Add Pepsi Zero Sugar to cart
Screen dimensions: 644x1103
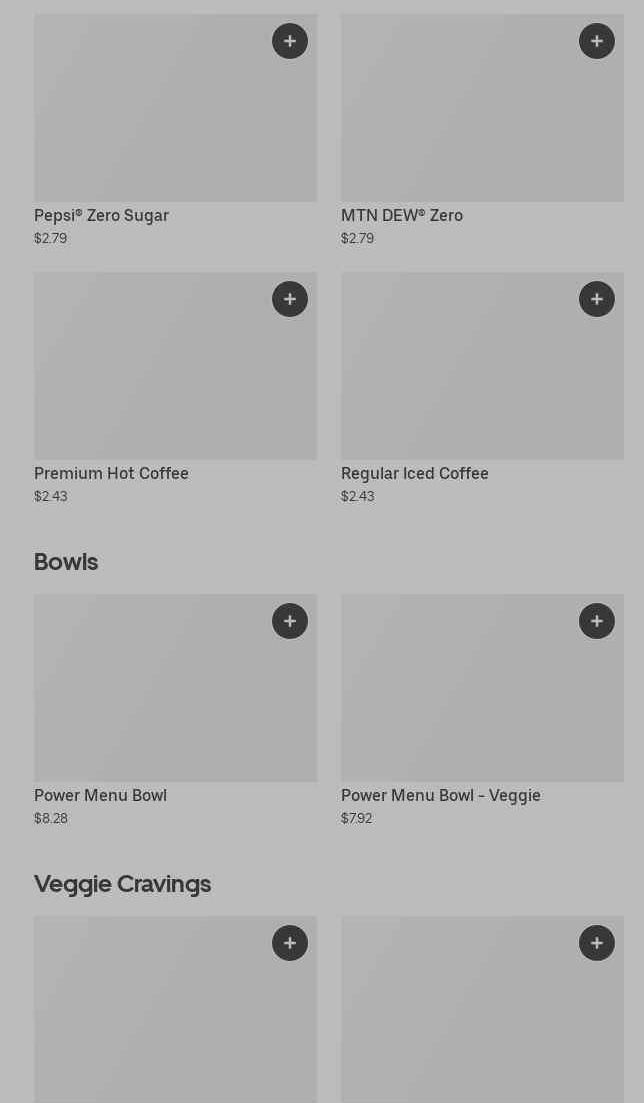[x=290, y=41]
